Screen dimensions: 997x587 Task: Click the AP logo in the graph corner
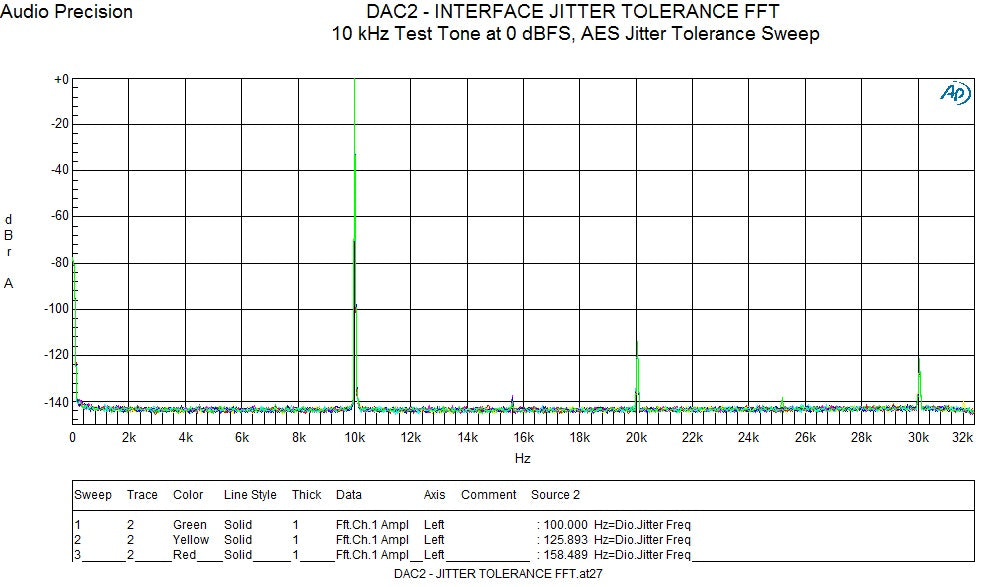[x=951, y=92]
